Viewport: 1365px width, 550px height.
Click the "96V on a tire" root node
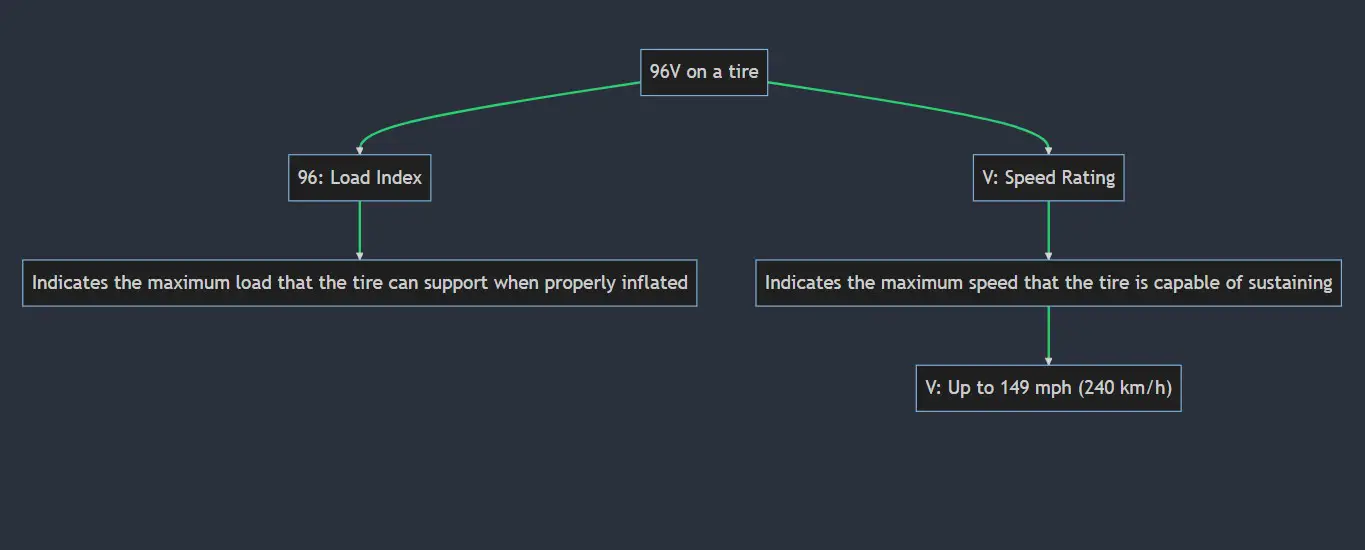click(704, 72)
